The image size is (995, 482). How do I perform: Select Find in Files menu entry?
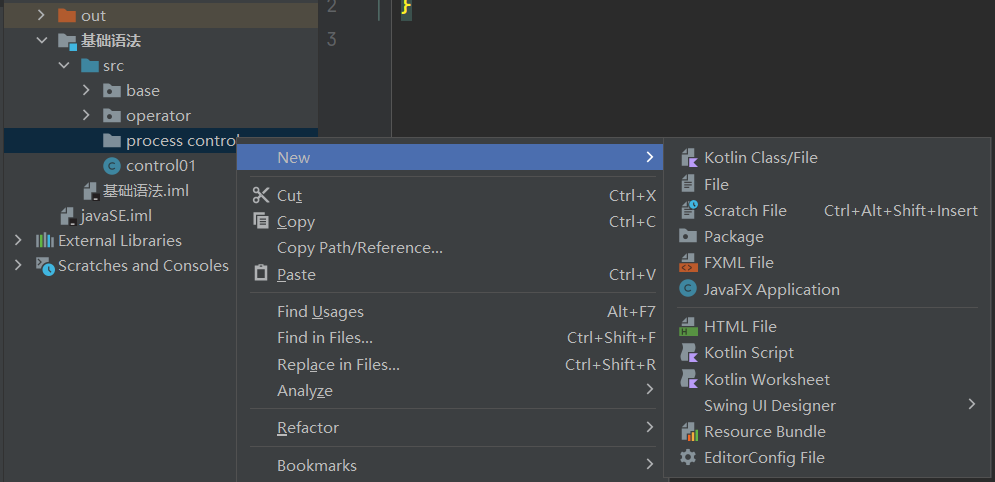324,338
